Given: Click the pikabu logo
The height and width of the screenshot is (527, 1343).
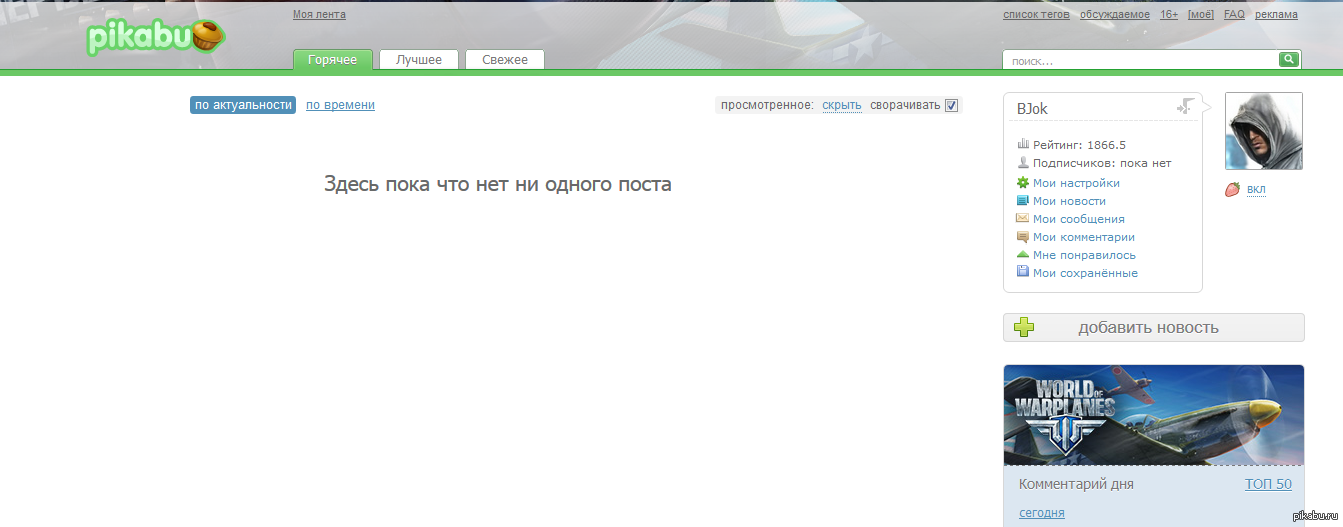Looking at the screenshot, I should (x=154, y=38).
